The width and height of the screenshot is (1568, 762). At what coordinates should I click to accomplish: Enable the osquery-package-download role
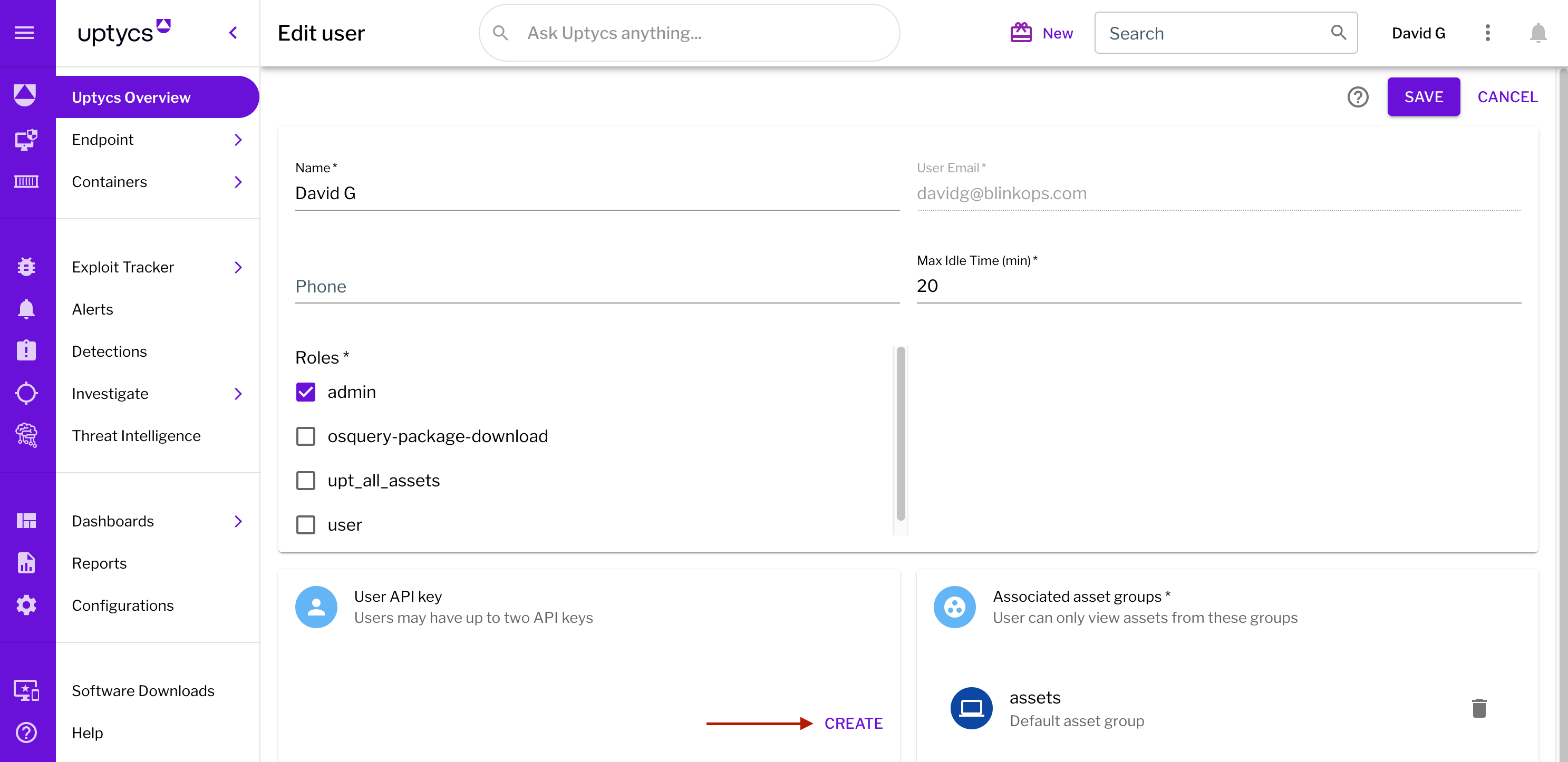click(306, 436)
